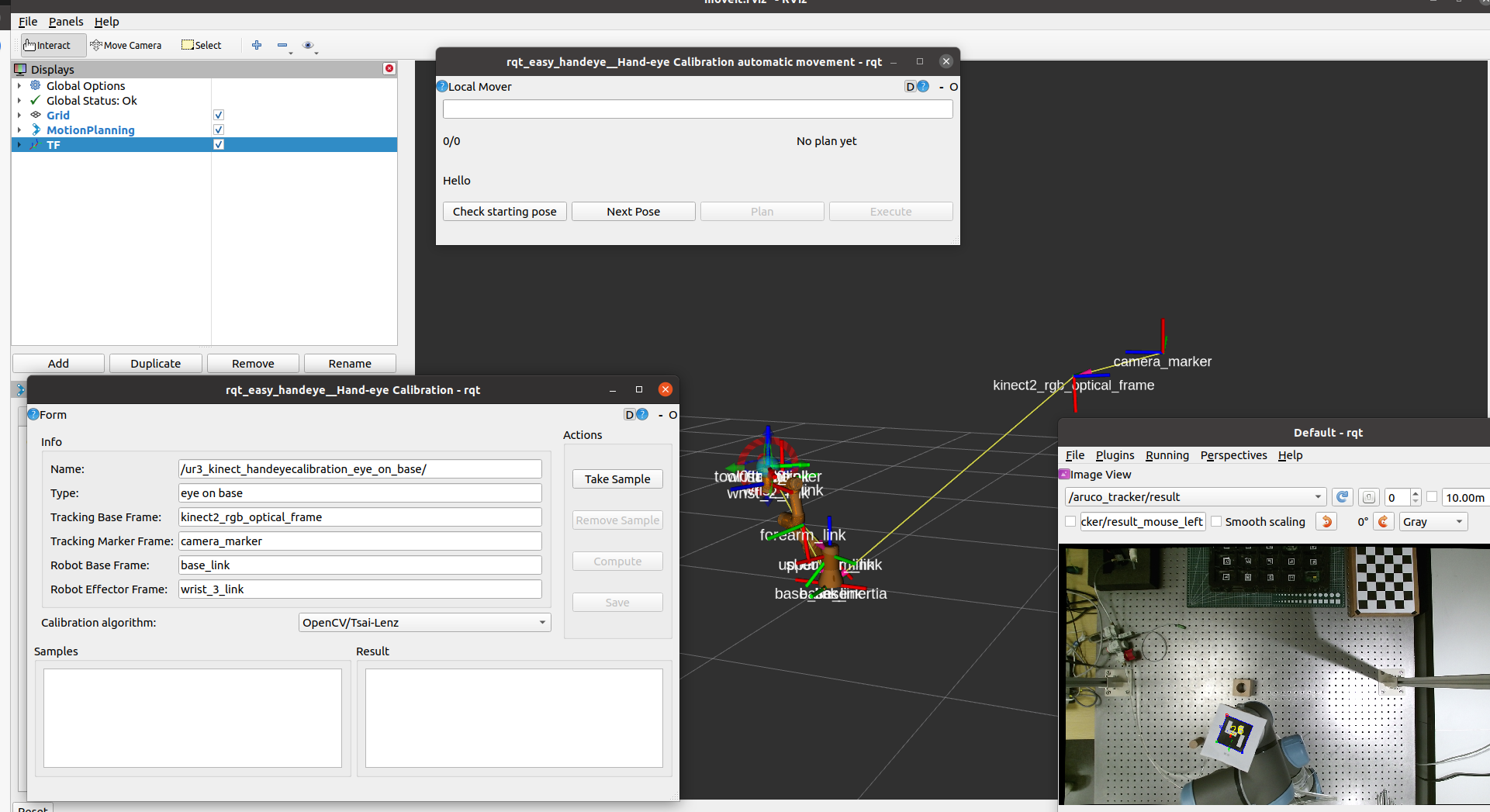This screenshot has height=812, width=1490.
Task: Click the Result text box
Action: point(514,718)
